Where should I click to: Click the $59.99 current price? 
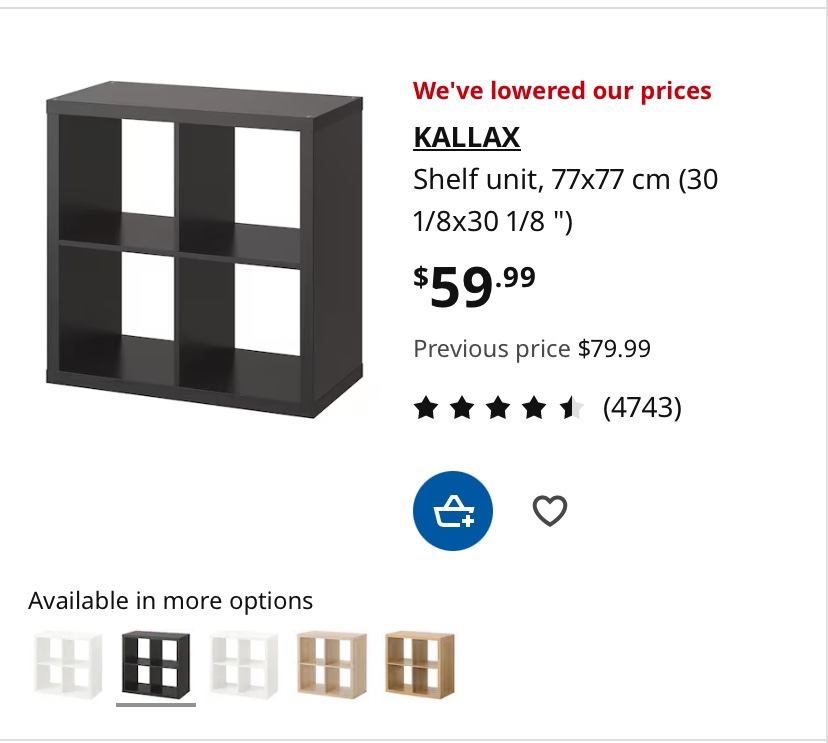tap(474, 287)
